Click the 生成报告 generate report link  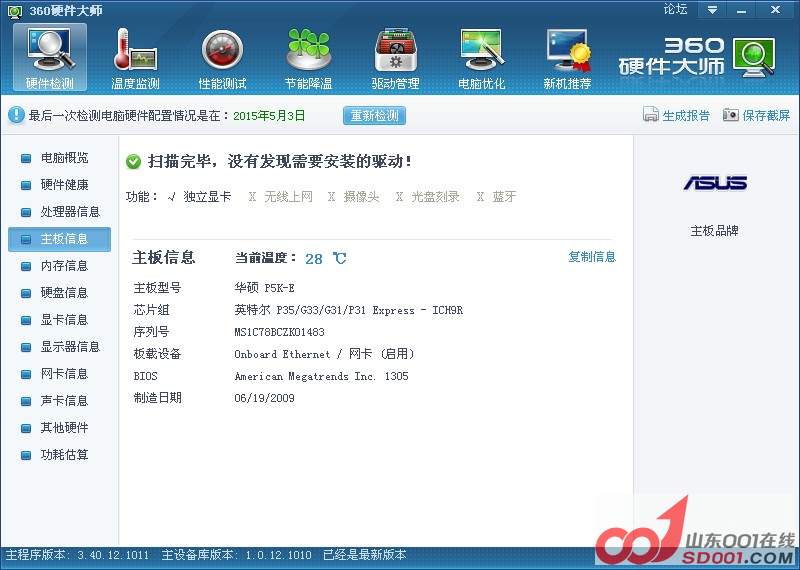[686, 116]
